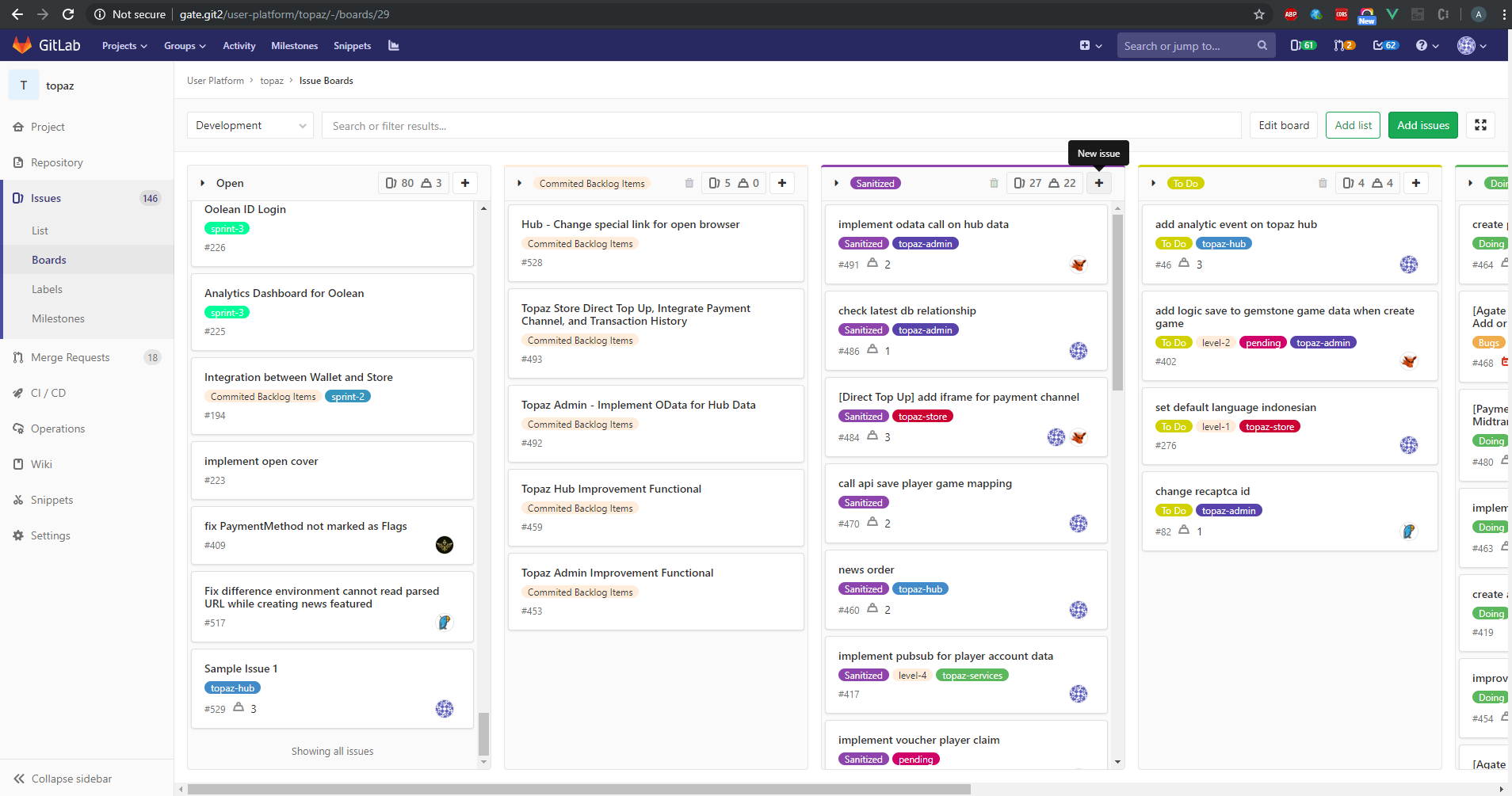Expand the Projects menu
The width and height of the screenshot is (1512, 796).
tap(124, 46)
